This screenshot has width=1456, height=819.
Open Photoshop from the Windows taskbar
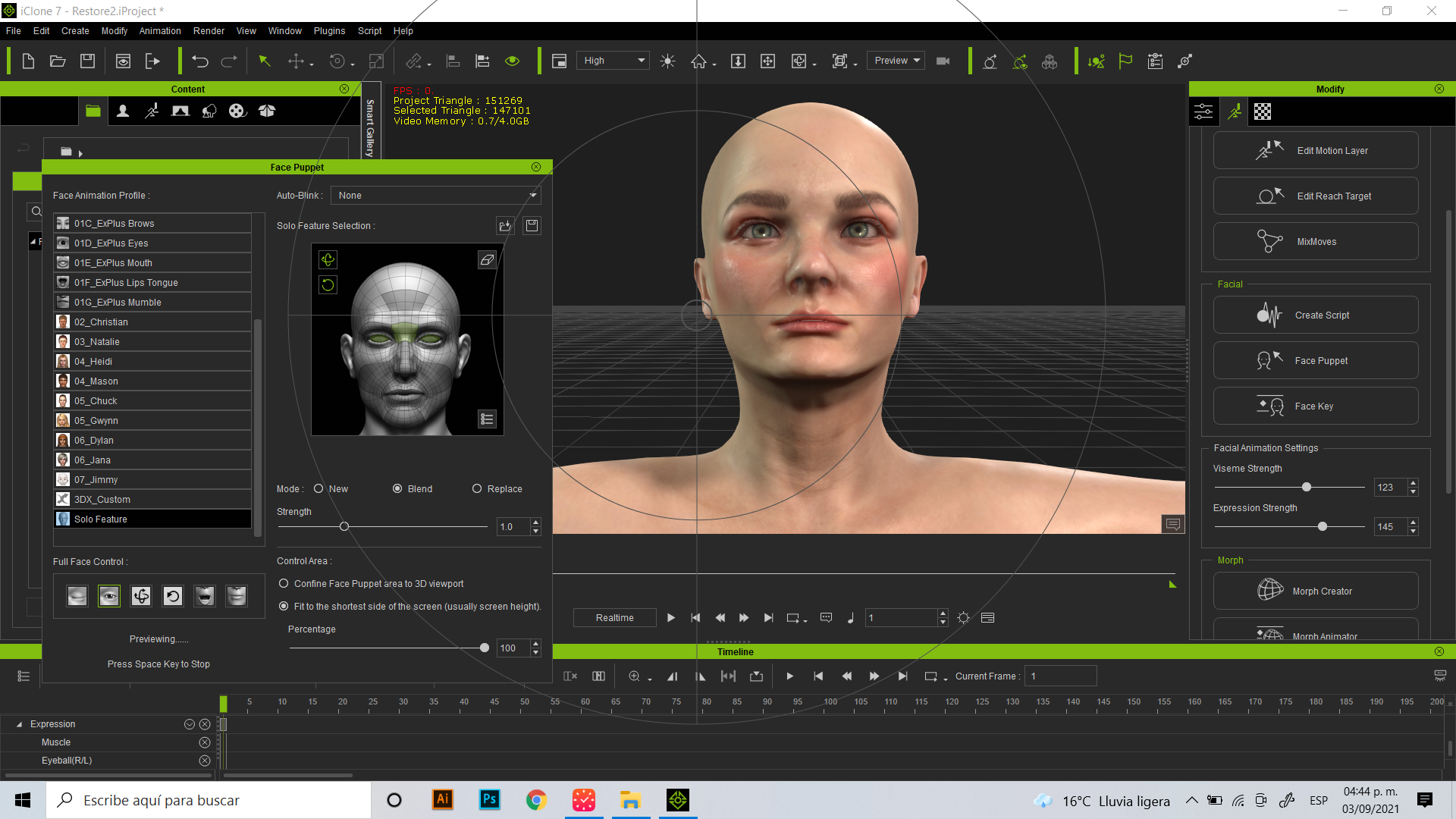(490, 800)
